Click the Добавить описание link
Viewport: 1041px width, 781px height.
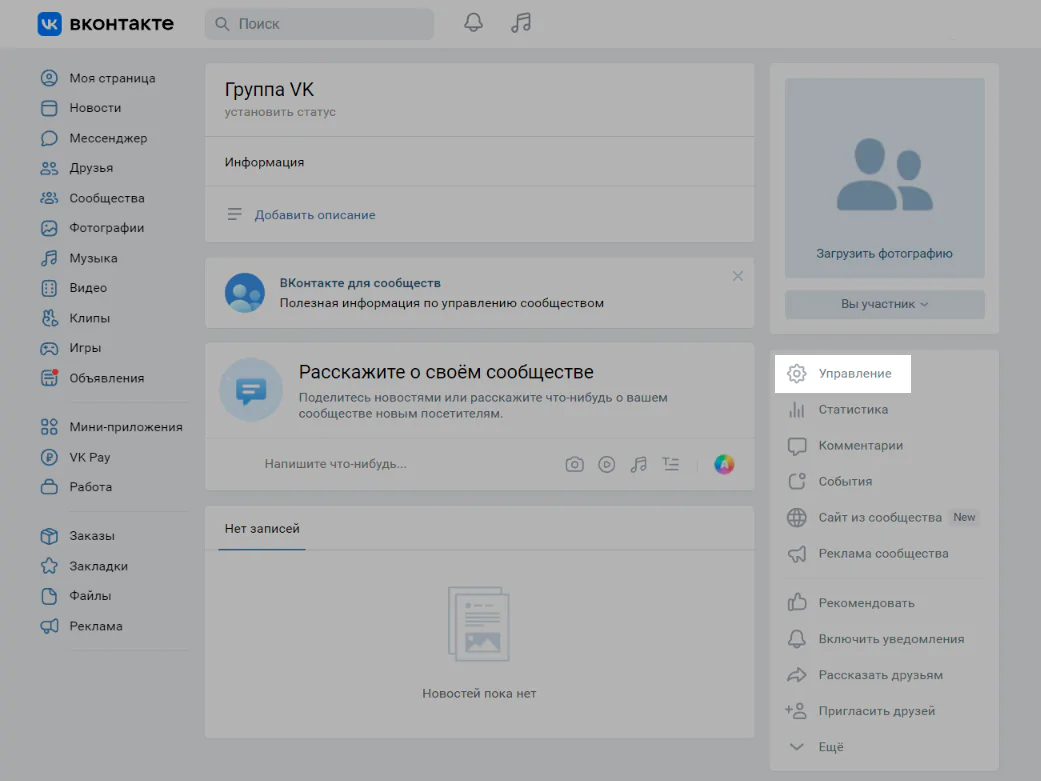coord(314,215)
